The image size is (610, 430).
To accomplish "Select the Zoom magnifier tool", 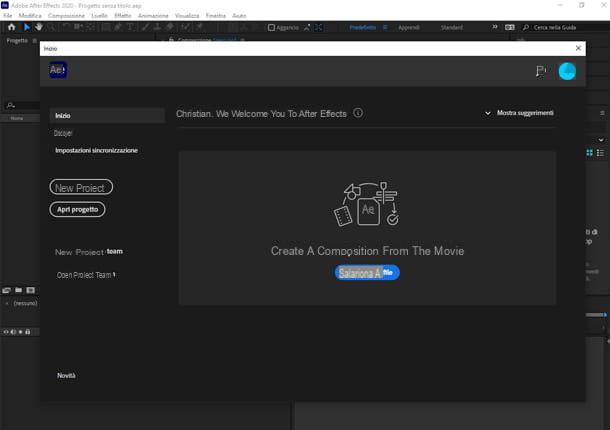I will [51, 27].
